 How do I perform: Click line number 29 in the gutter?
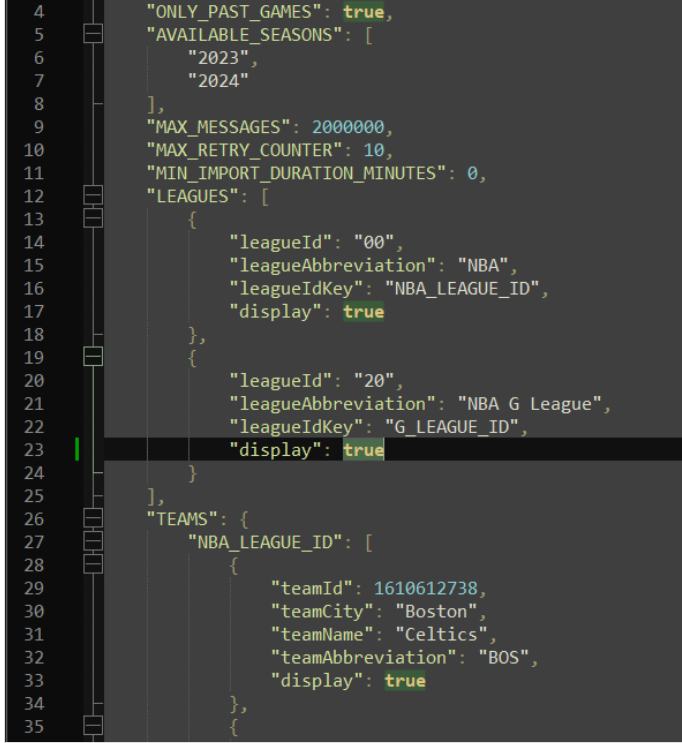coord(34,588)
